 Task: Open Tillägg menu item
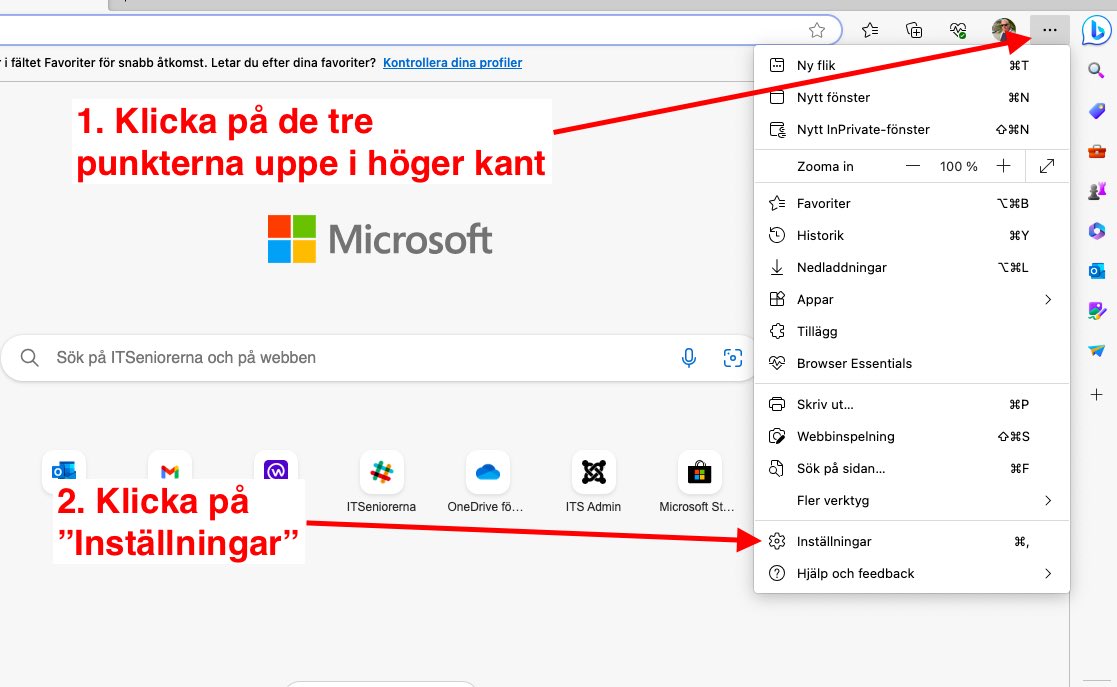912,331
